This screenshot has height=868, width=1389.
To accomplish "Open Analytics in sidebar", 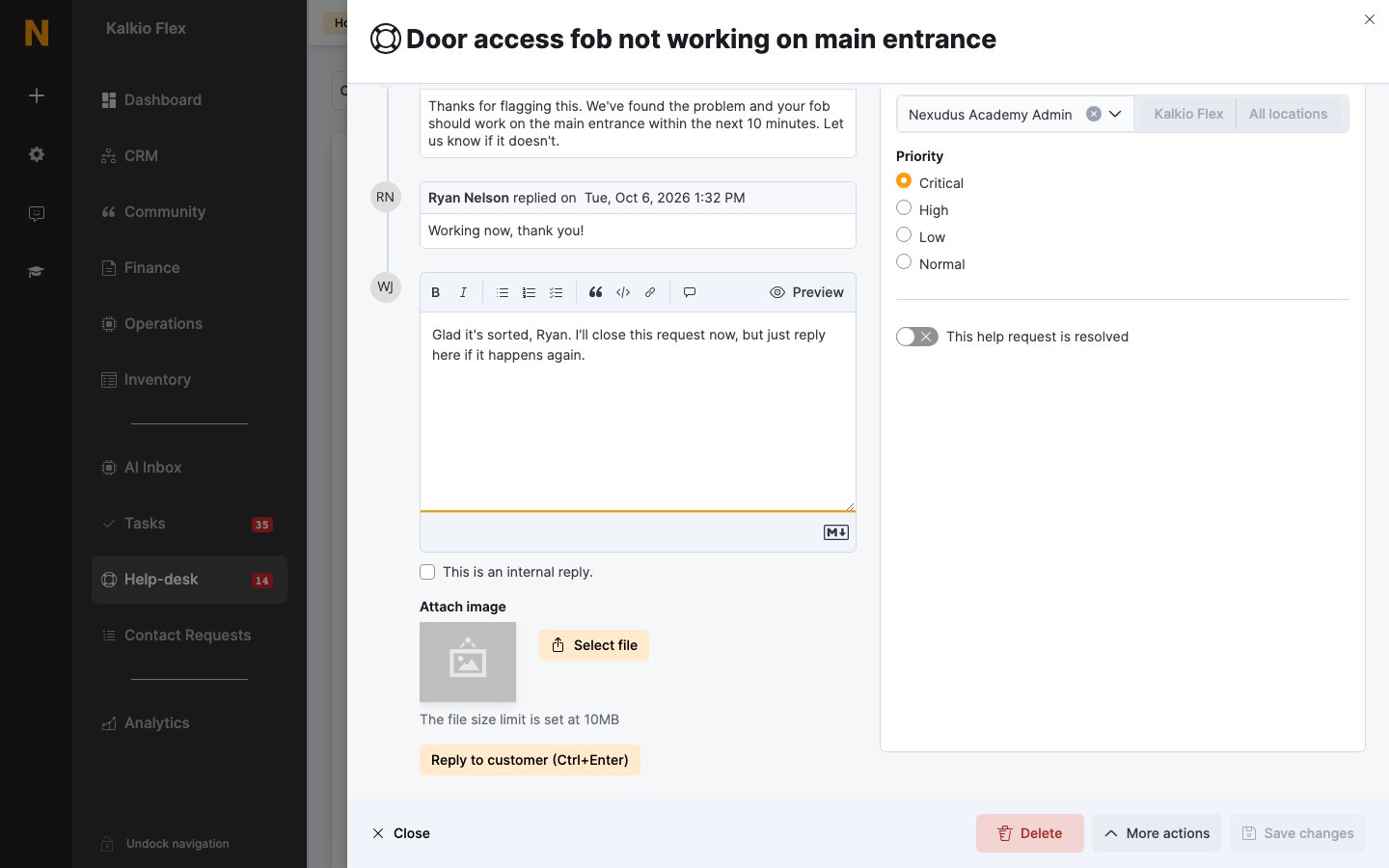I will tap(189, 722).
